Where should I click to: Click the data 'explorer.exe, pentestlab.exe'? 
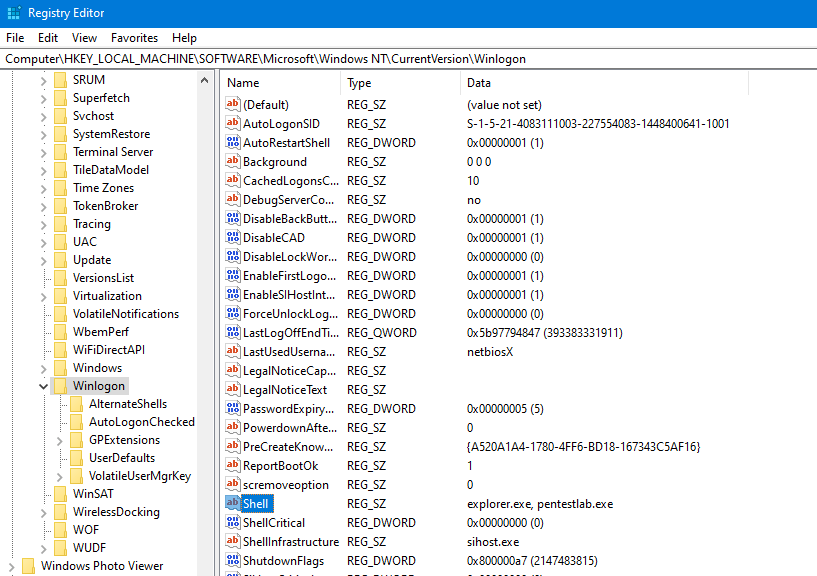click(x=540, y=504)
